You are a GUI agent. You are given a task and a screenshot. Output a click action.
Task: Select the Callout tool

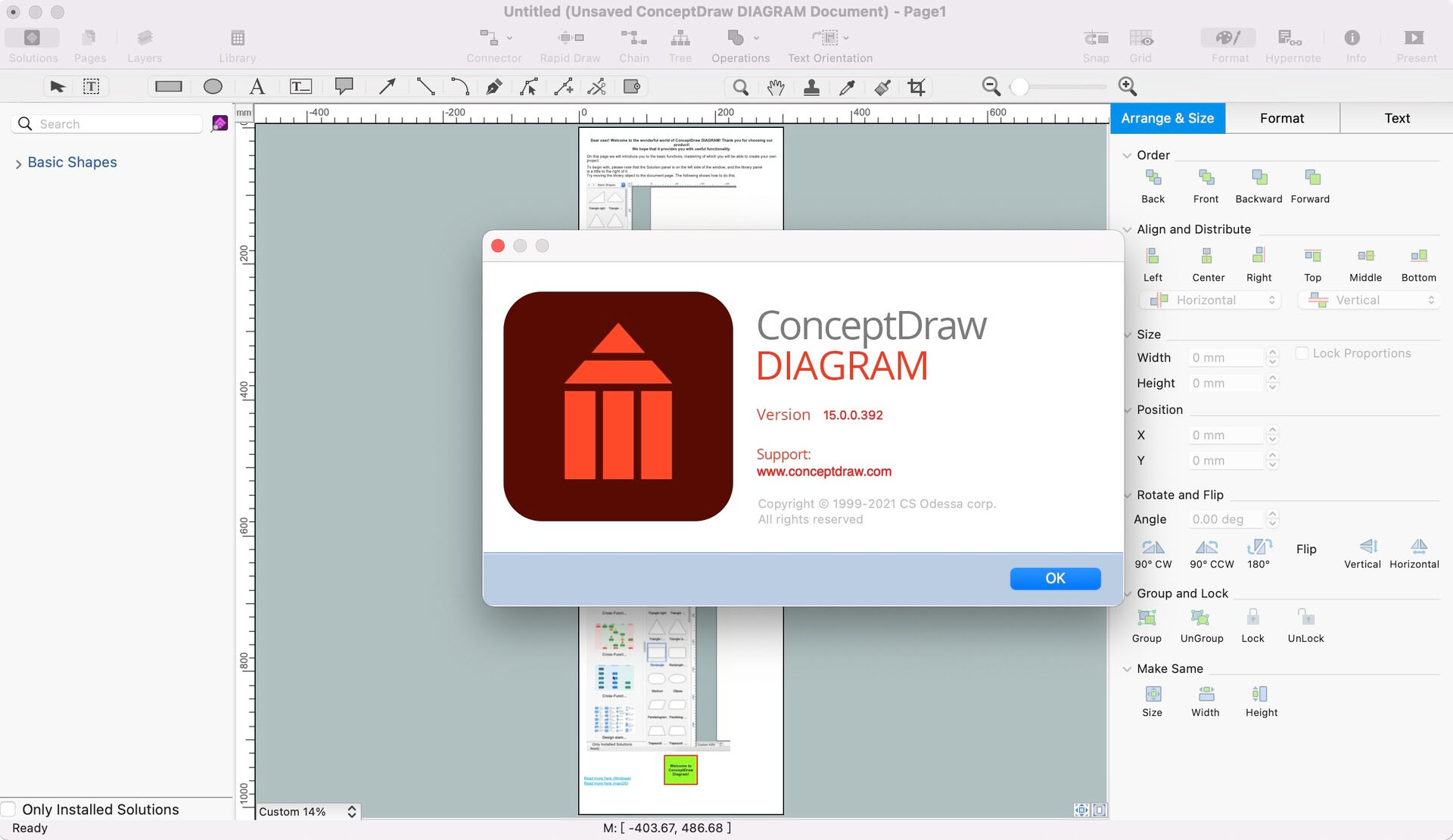click(x=344, y=86)
